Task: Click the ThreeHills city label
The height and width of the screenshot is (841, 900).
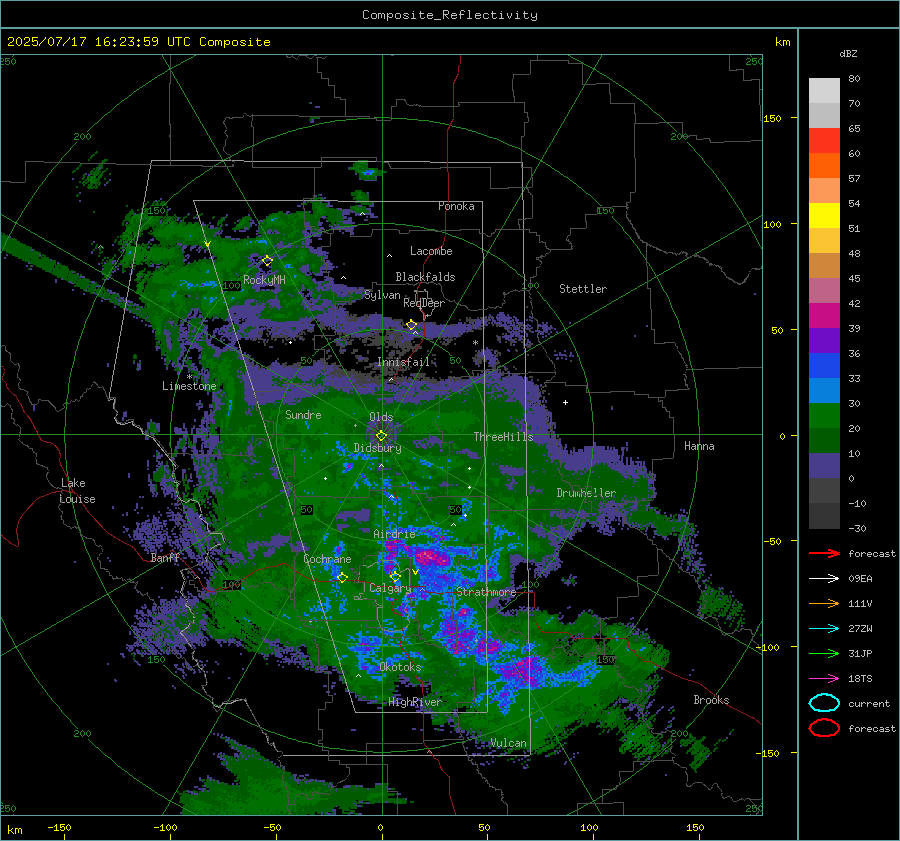Action: point(503,437)
